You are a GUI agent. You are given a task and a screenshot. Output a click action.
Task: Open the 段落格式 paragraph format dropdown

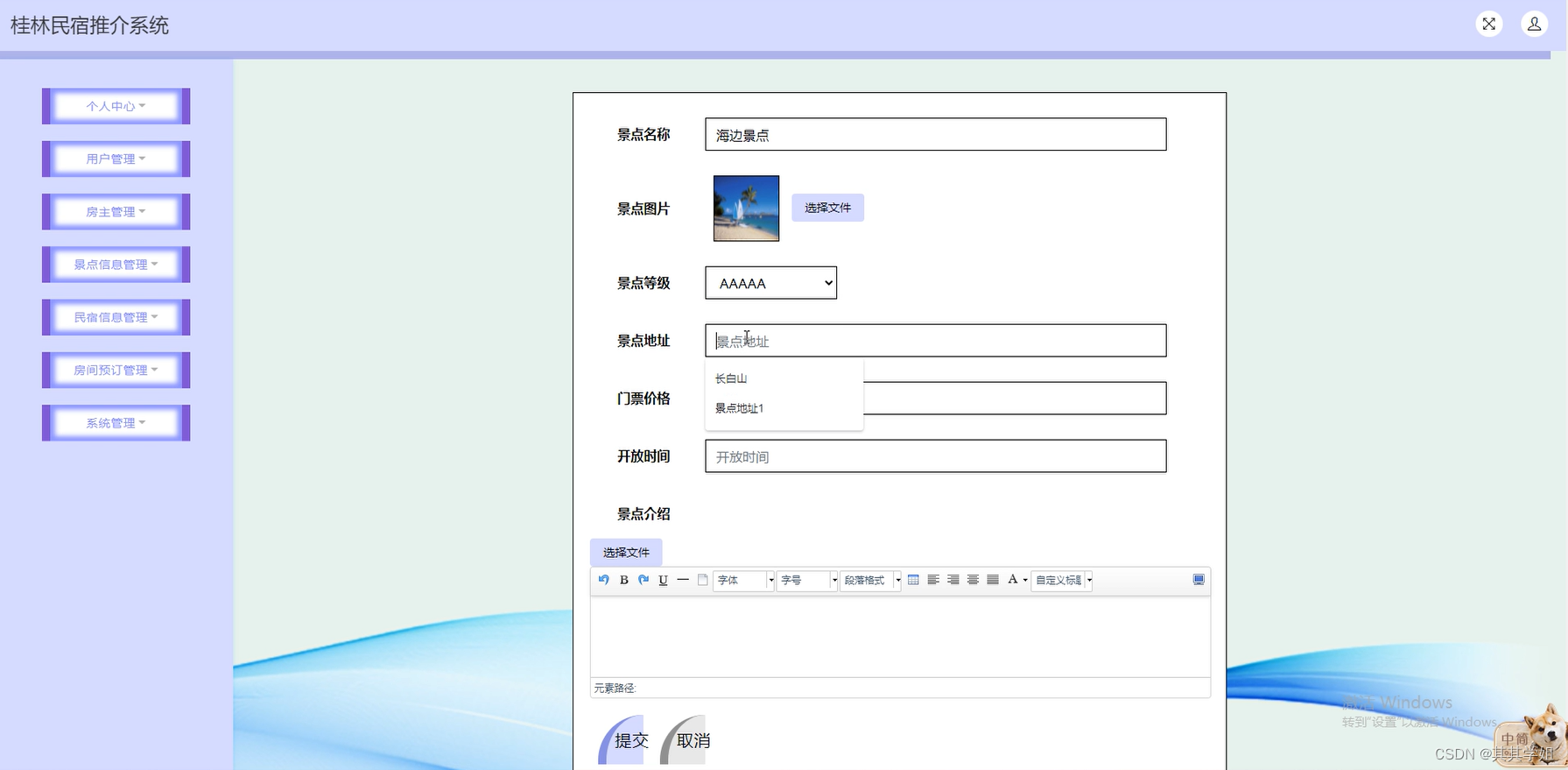(x=871, y=580)
